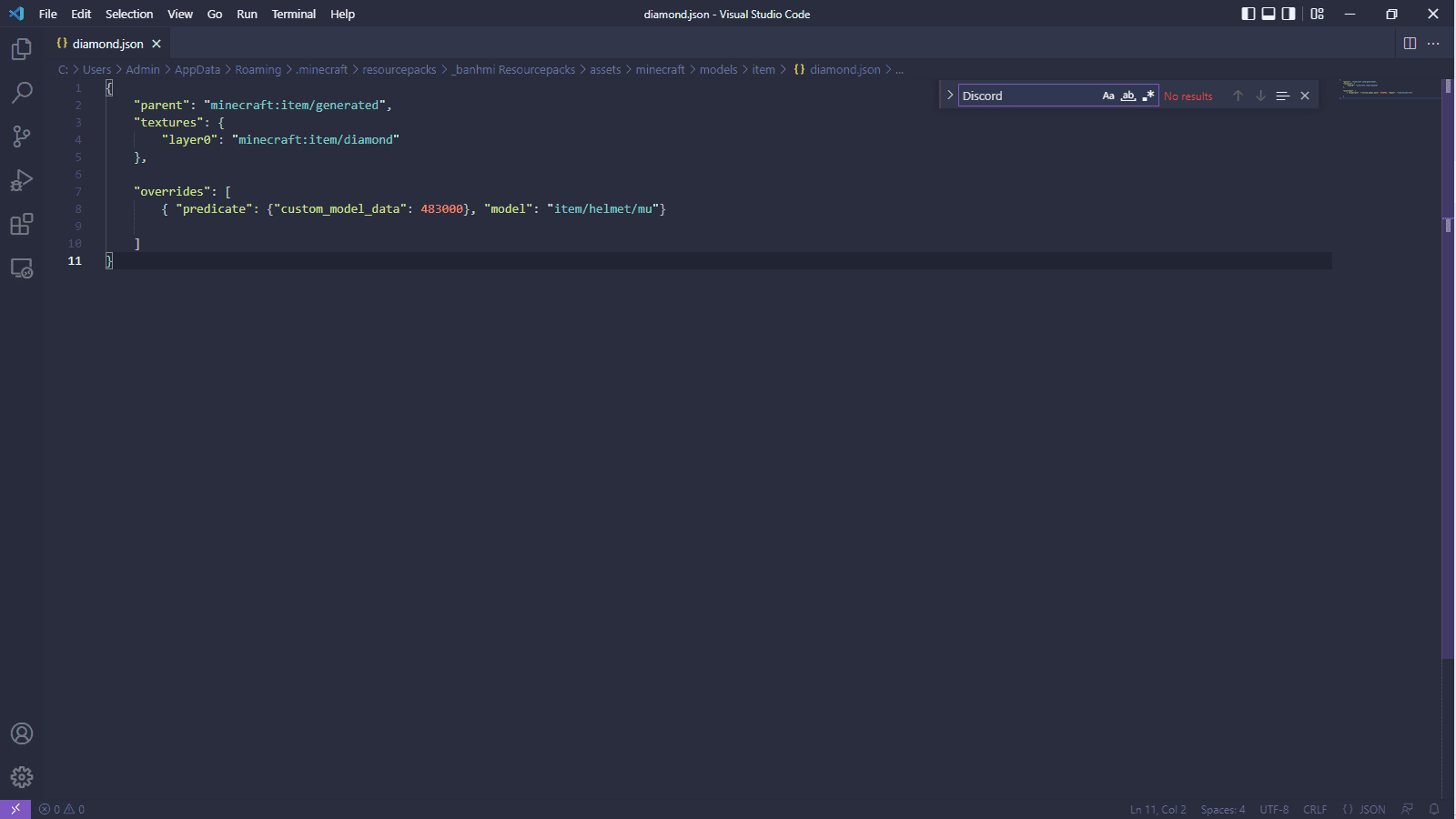Screen dimensions: 1456x819
Task: Show errors and warnings in status bar
Action: point(62,809)
